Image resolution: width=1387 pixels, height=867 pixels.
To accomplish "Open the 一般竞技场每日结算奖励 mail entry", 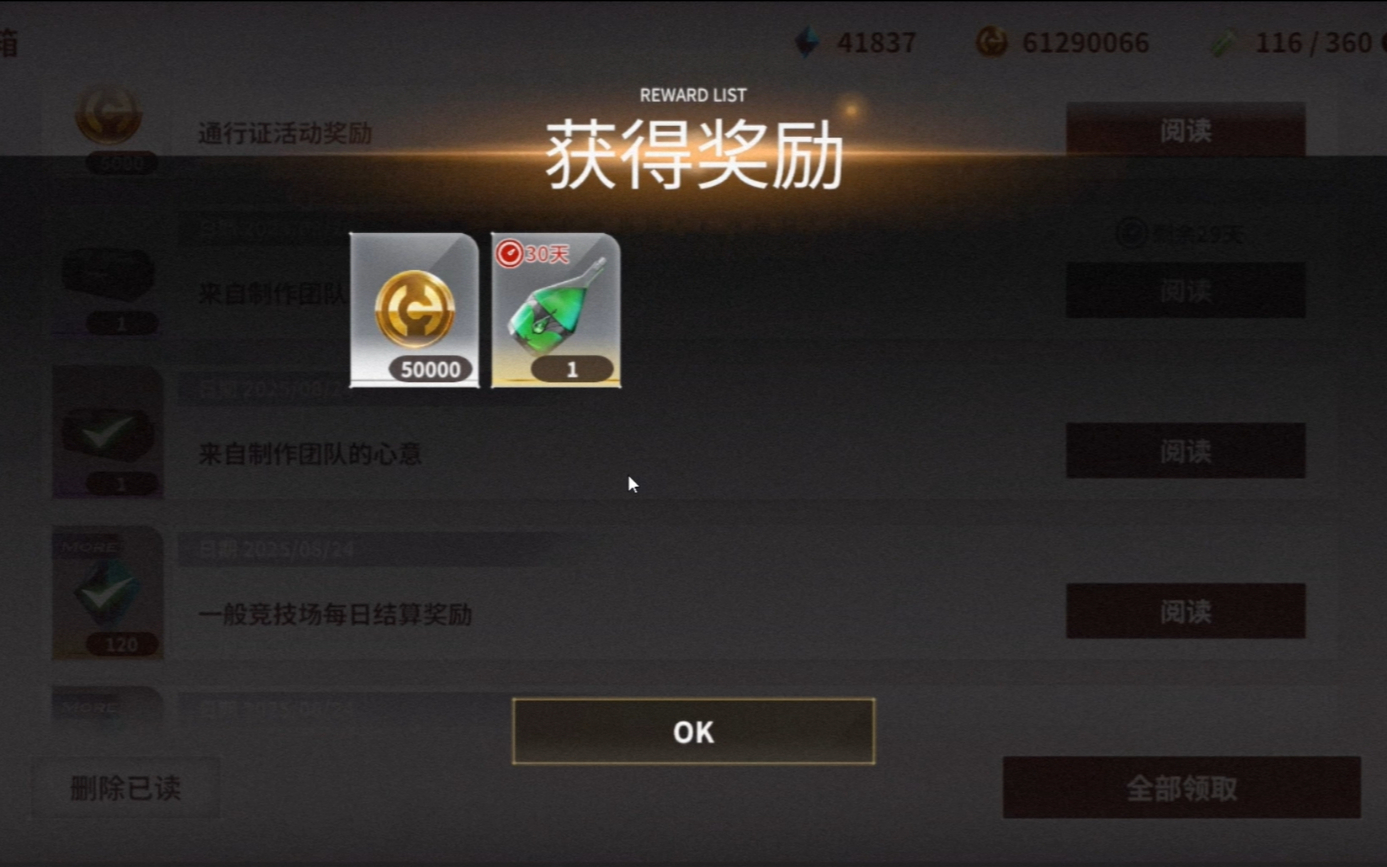I will click(335, 614).
